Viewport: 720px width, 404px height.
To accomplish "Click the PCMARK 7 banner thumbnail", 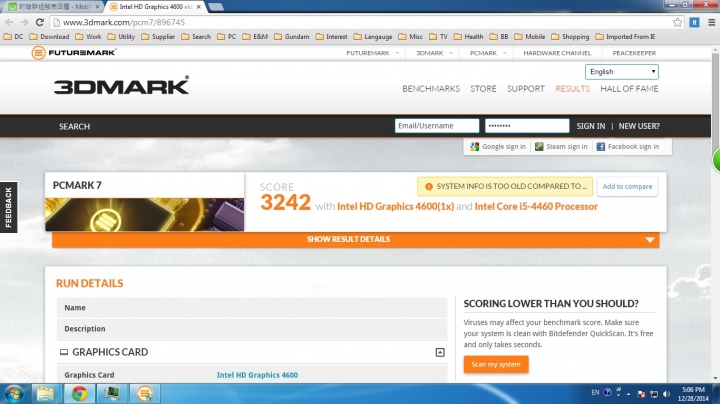I will (145, 214).
